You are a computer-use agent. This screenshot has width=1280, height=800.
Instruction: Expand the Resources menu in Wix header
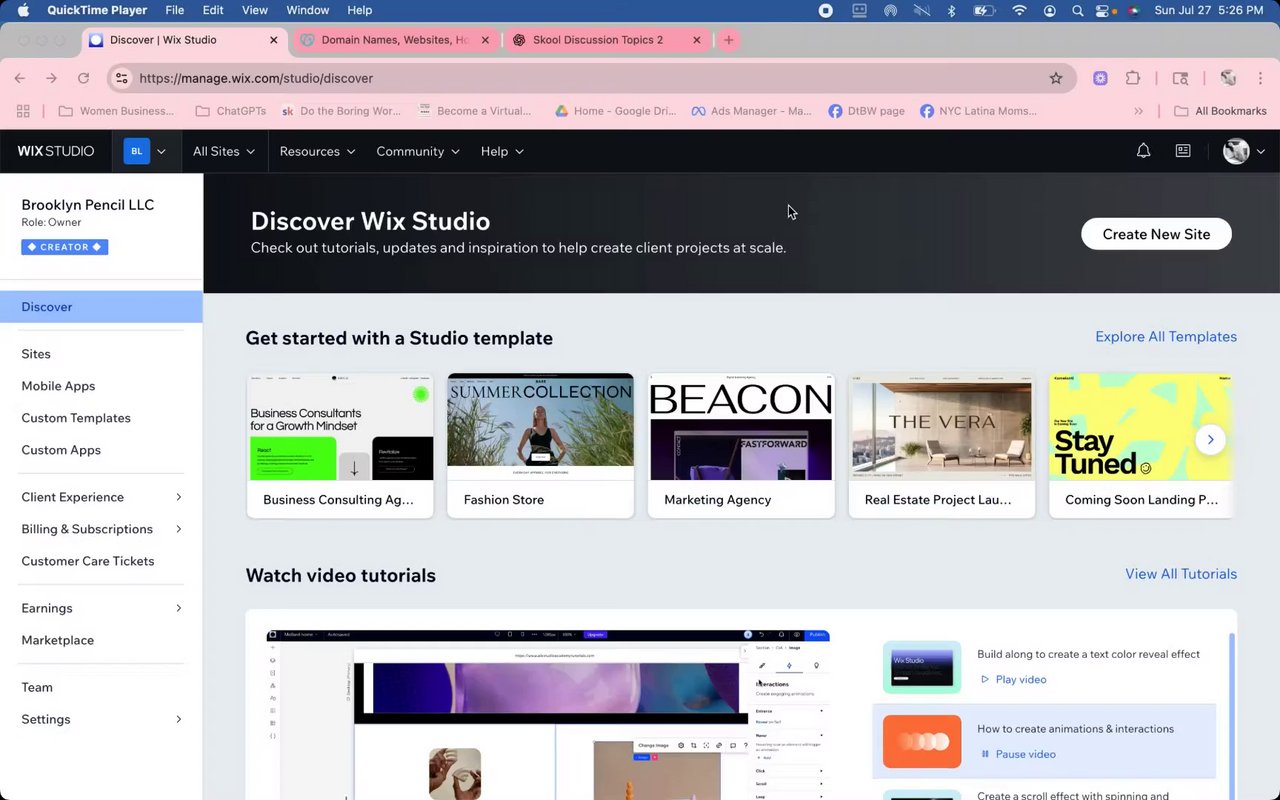[318, 151]
